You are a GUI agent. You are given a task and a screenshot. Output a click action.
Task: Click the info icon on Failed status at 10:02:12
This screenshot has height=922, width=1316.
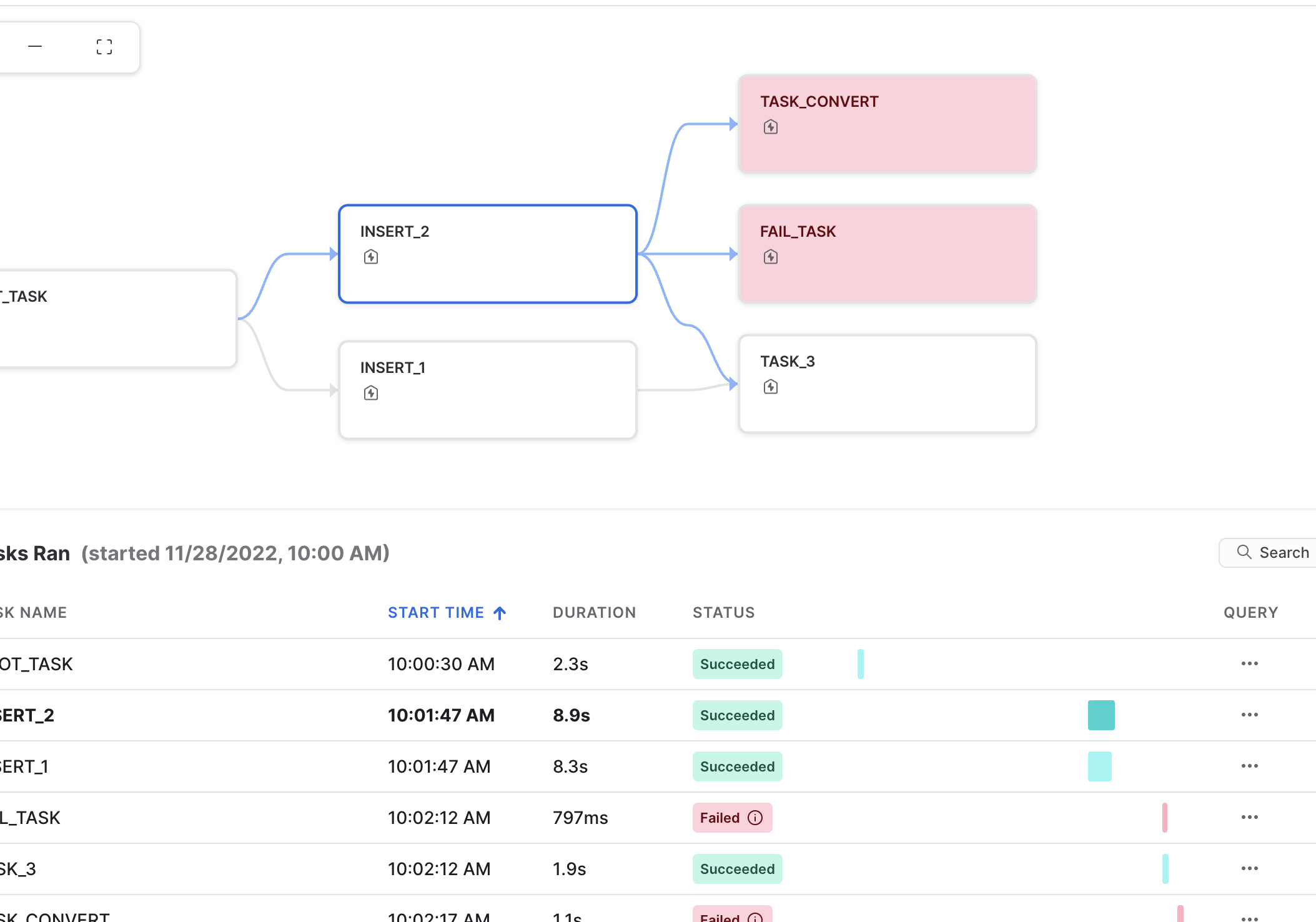[x=755, y=818]
